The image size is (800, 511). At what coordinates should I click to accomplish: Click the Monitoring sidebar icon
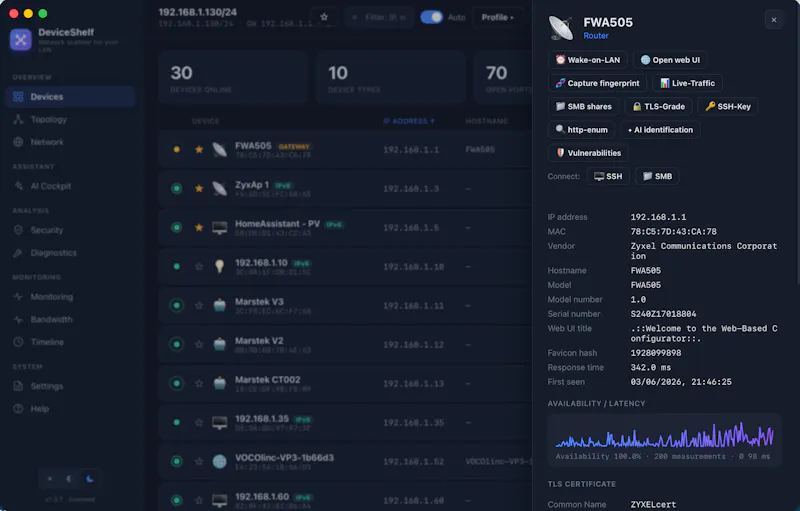(x=18, y=297)
